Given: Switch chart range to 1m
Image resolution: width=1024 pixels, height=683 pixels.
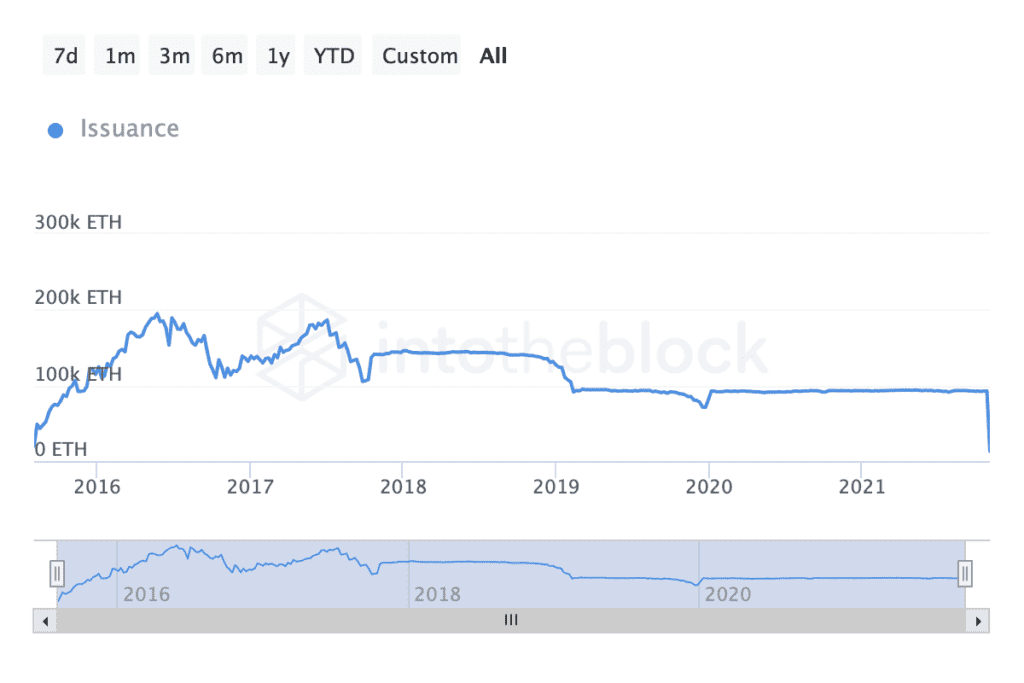Looking at the screenshot, I should 120,56.
